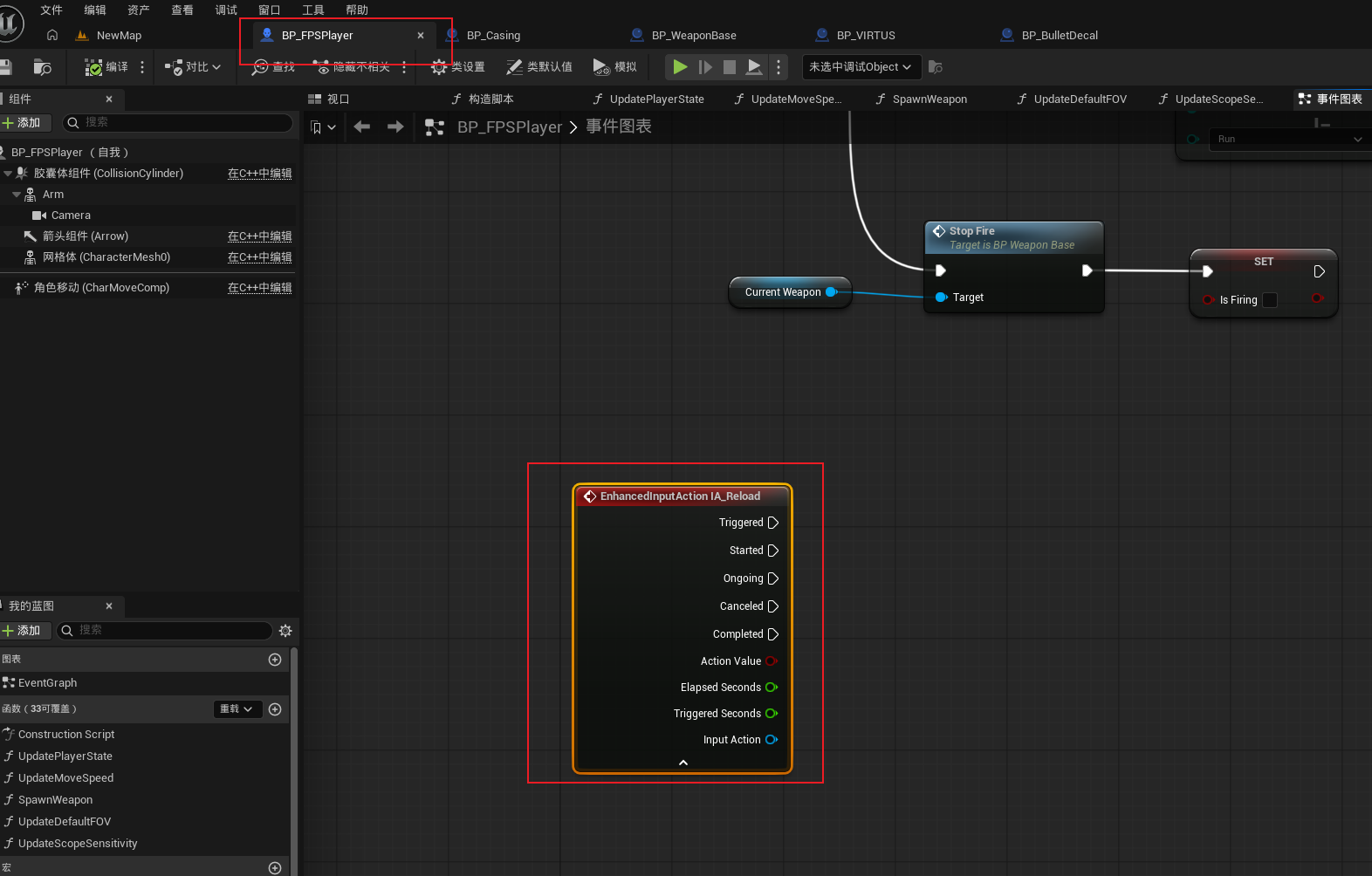Screen dimensions: 1372x876
Task: Open the graph bookmarks dropdown
Action: pos(323,127)
